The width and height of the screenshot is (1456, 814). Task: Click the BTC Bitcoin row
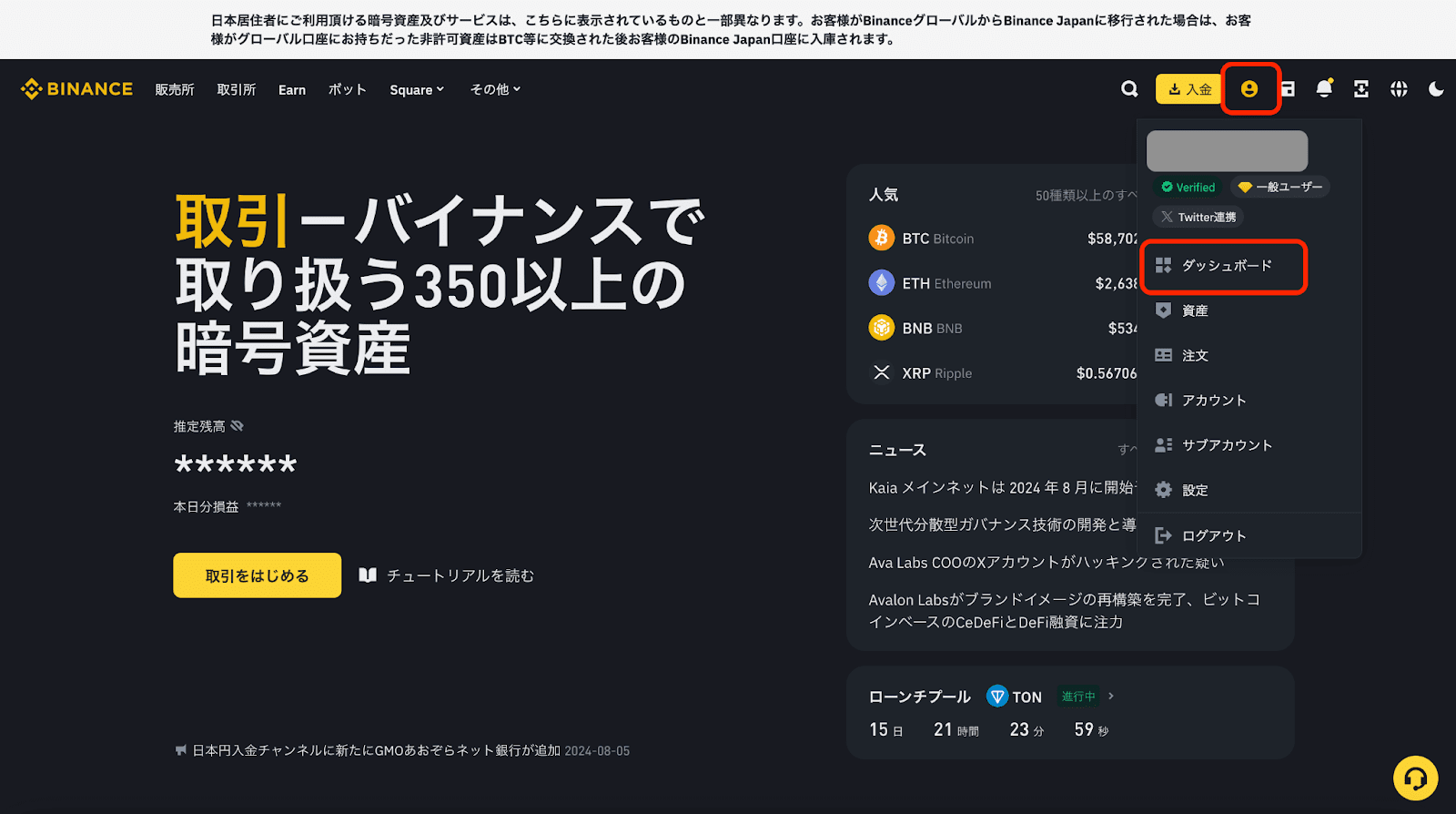[x=1003, y=239]
